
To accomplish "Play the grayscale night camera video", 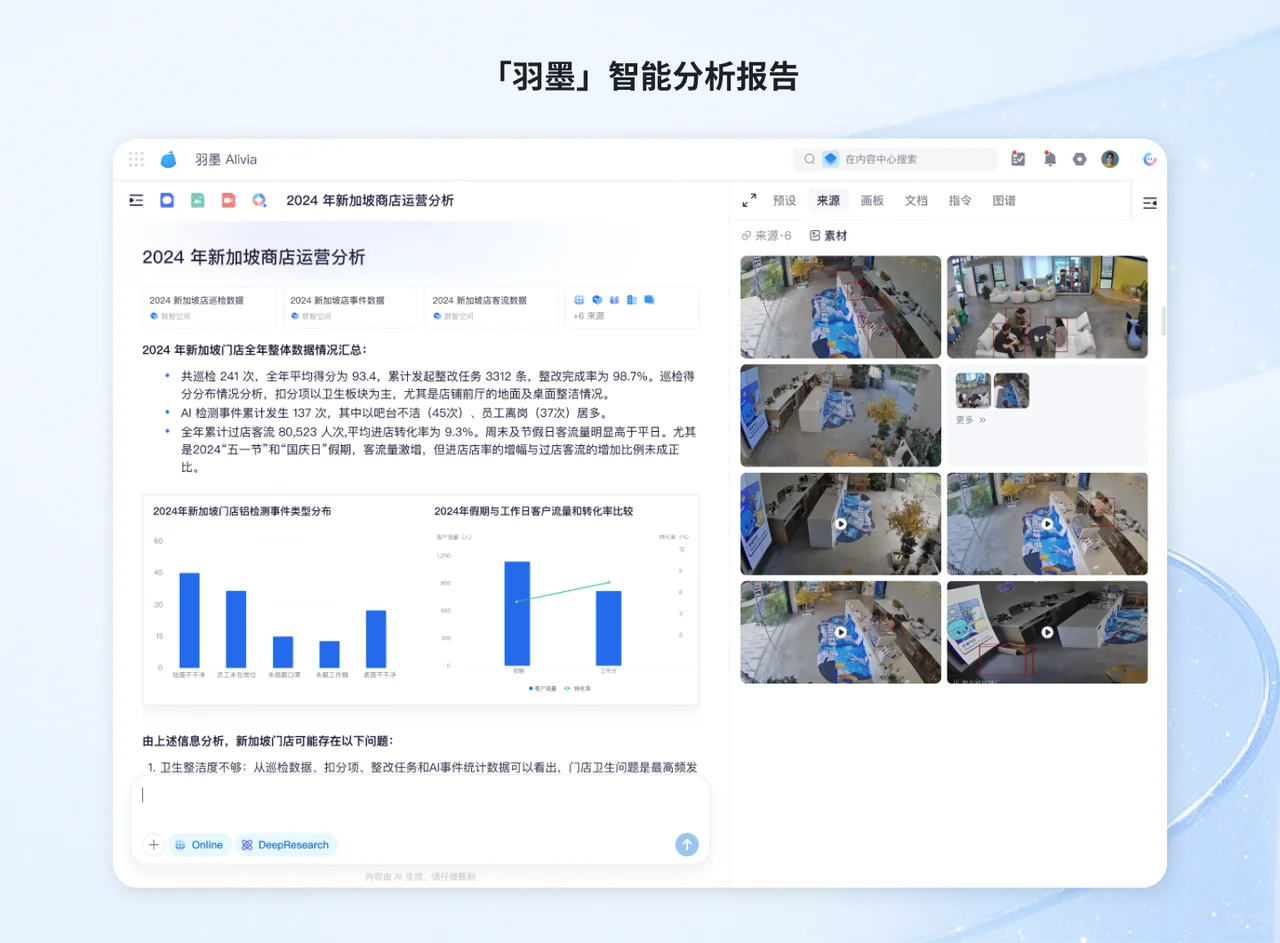I will tap(1047, 632).
